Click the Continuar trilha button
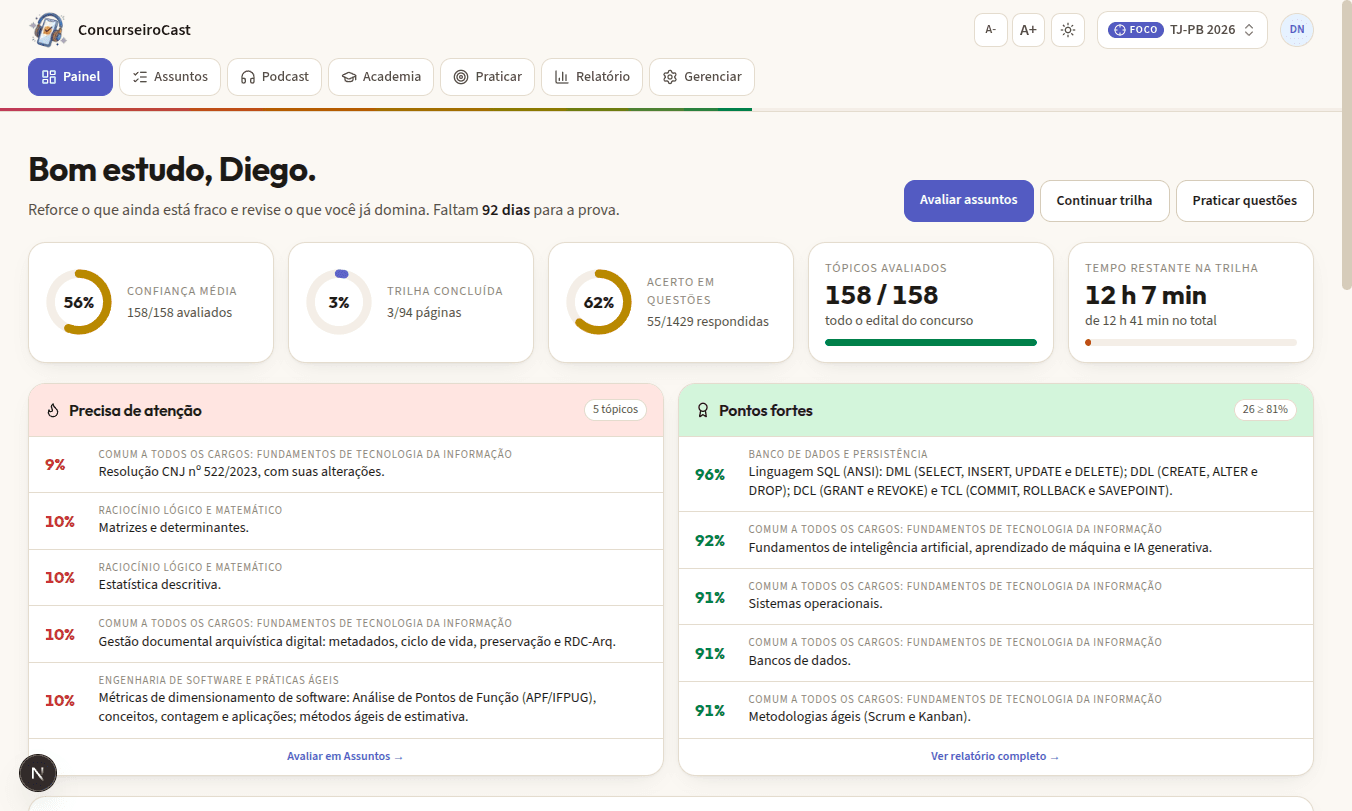 click(x=1105, y=201)
